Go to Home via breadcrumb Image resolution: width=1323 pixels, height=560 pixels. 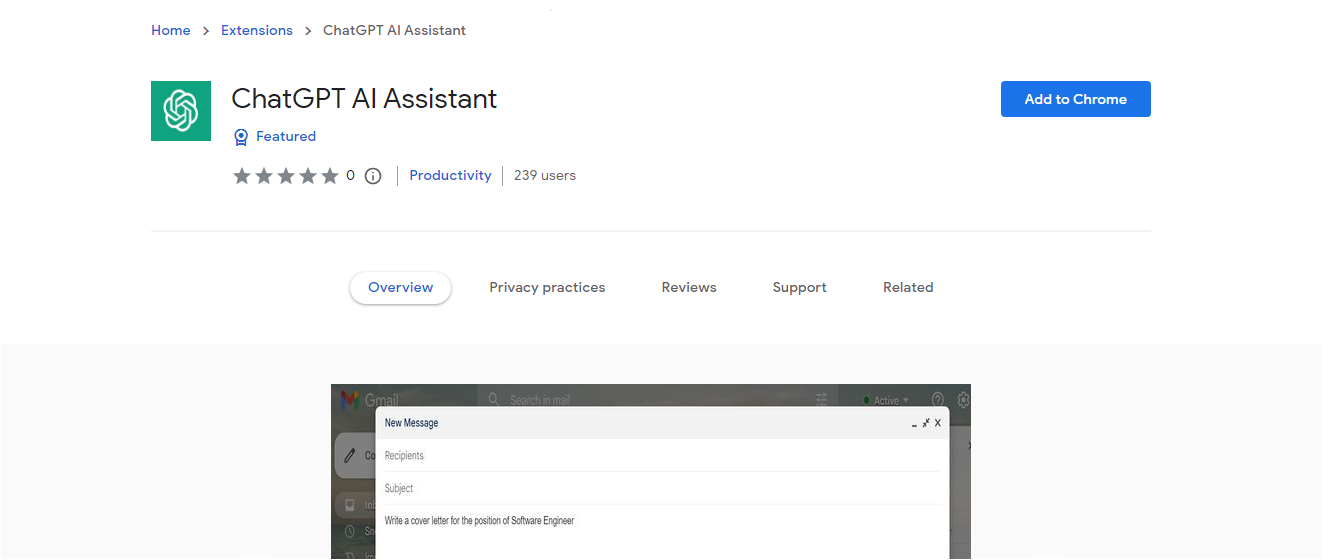tap(171, 31)
